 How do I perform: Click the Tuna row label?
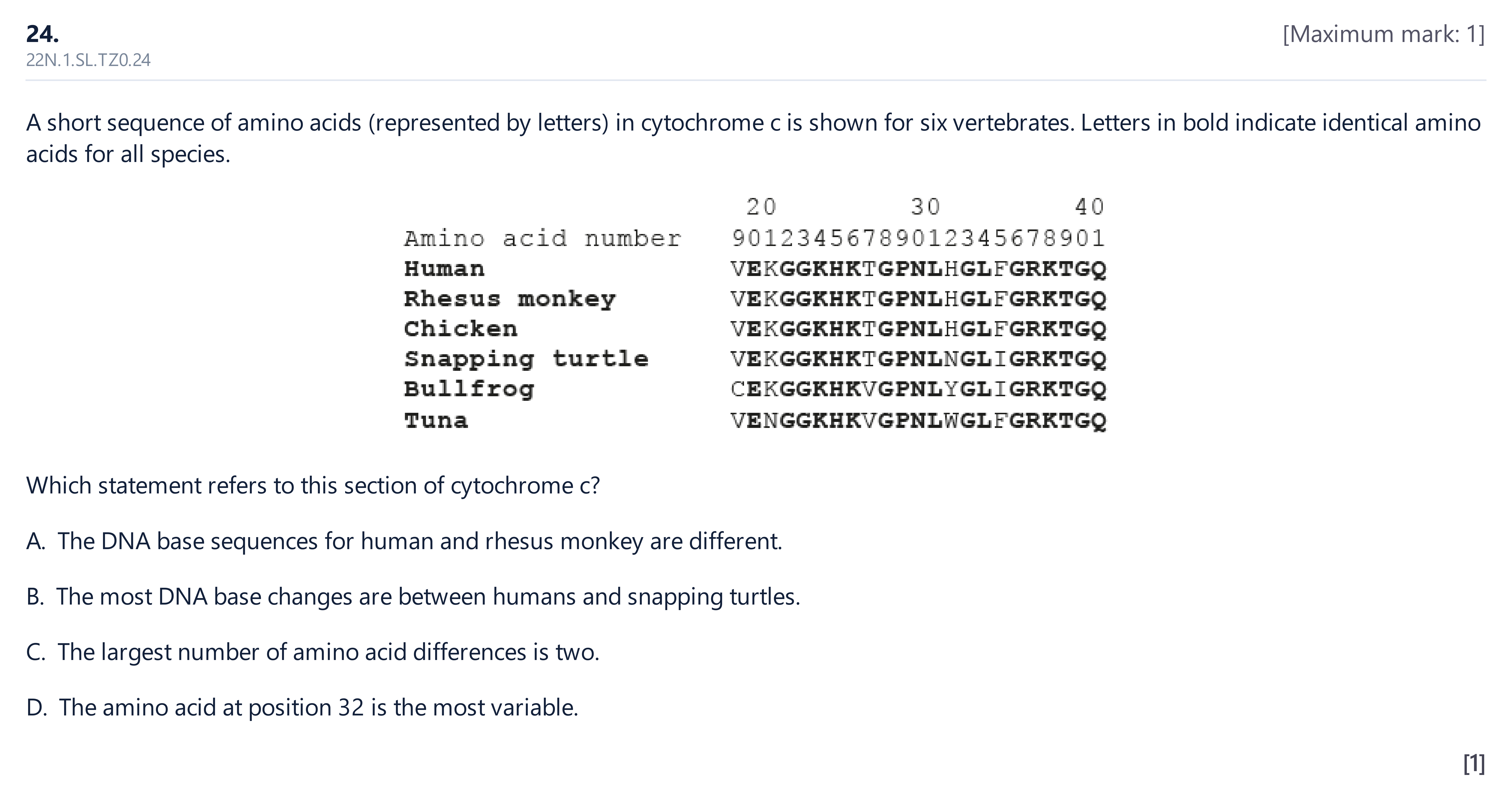point(436,420)
